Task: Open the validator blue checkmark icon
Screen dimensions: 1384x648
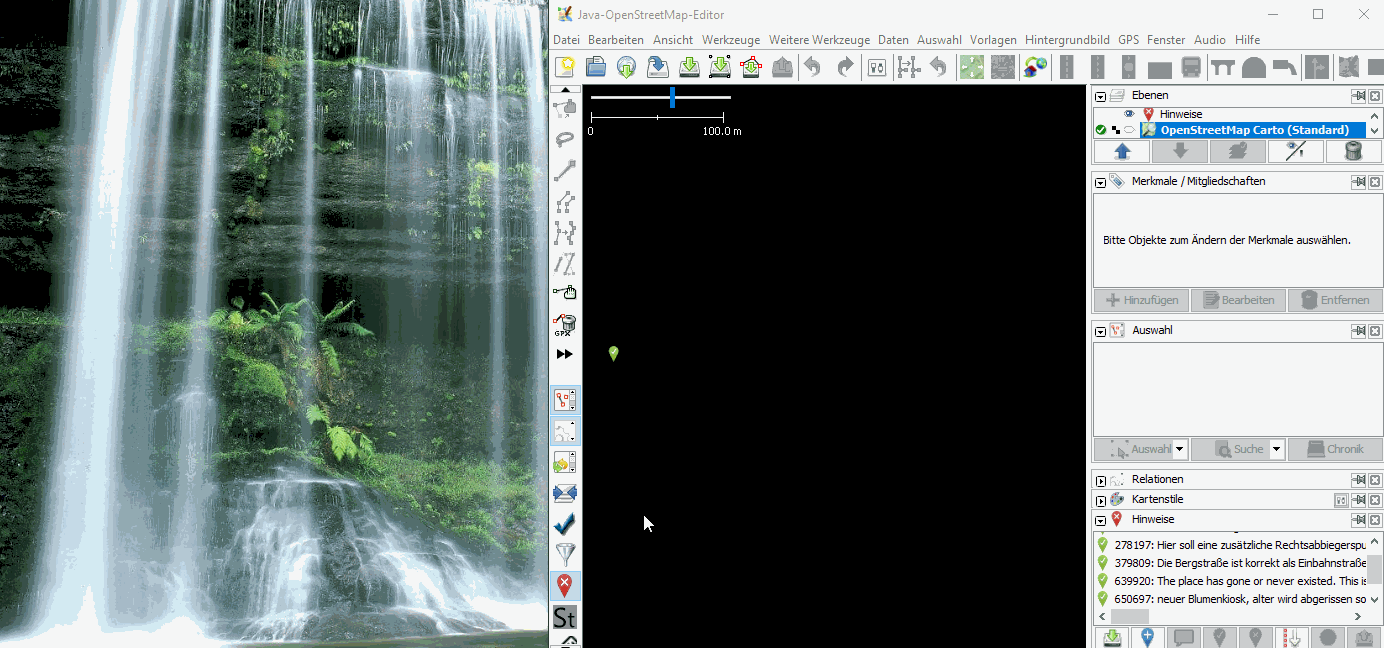Action: pyautogui.click(x=565, y=524)
